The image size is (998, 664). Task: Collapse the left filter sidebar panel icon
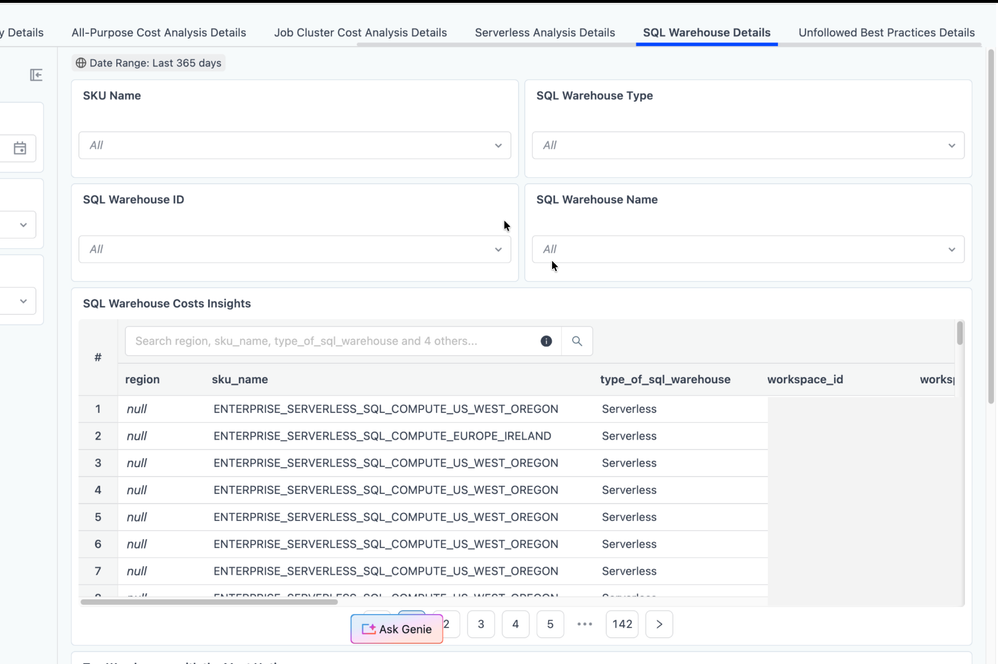[36, 75]
